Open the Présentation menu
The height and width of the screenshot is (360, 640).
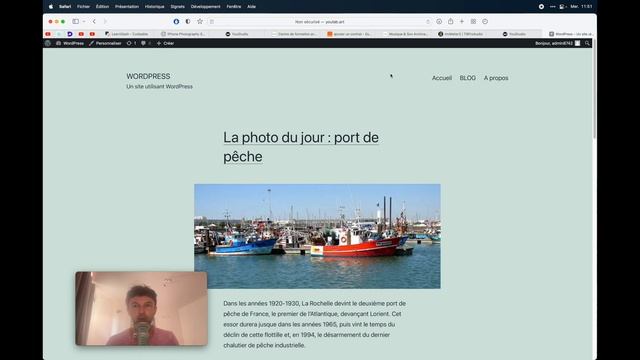click(127, 7)
